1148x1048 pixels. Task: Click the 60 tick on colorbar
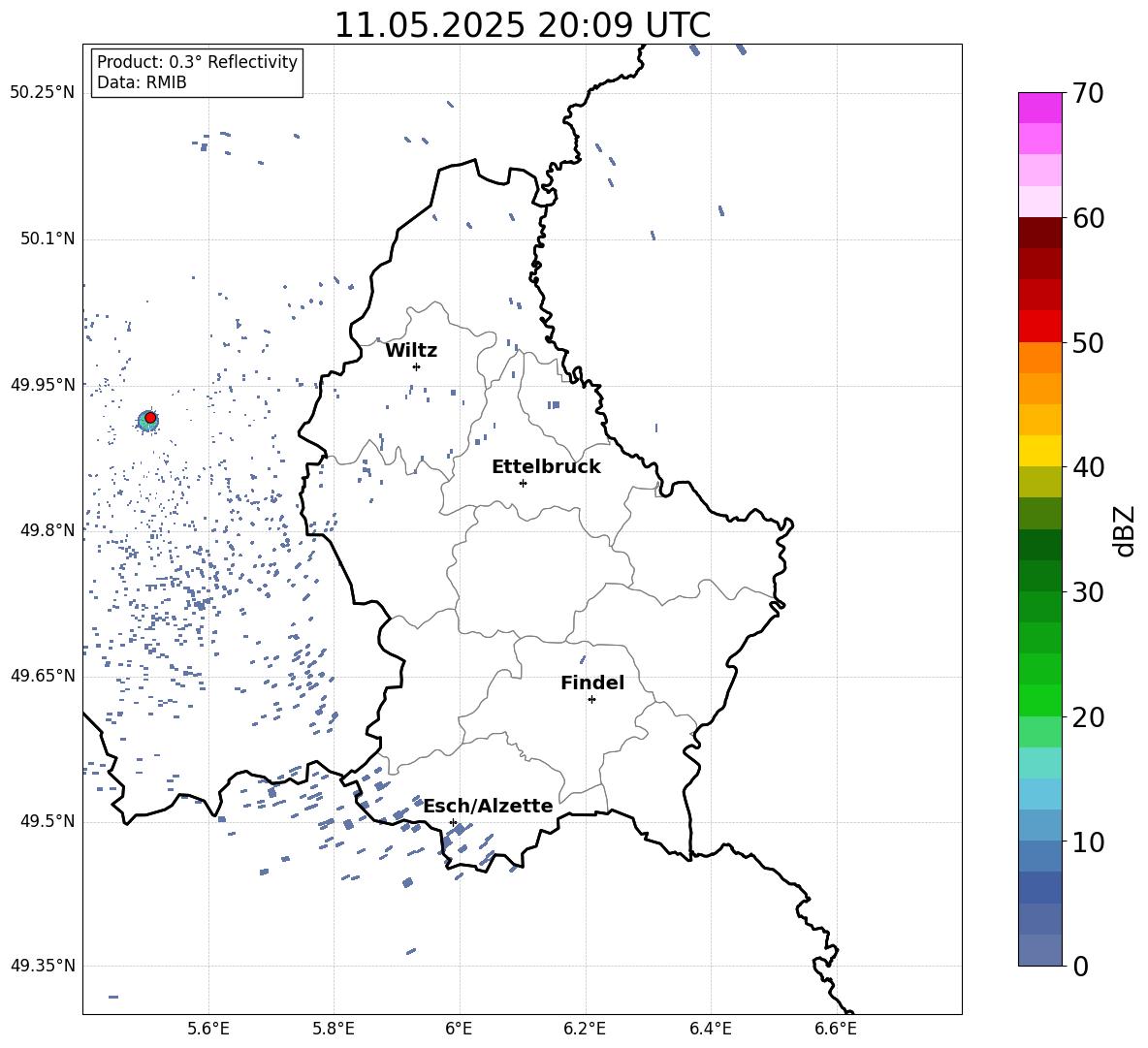[1087, 218]
